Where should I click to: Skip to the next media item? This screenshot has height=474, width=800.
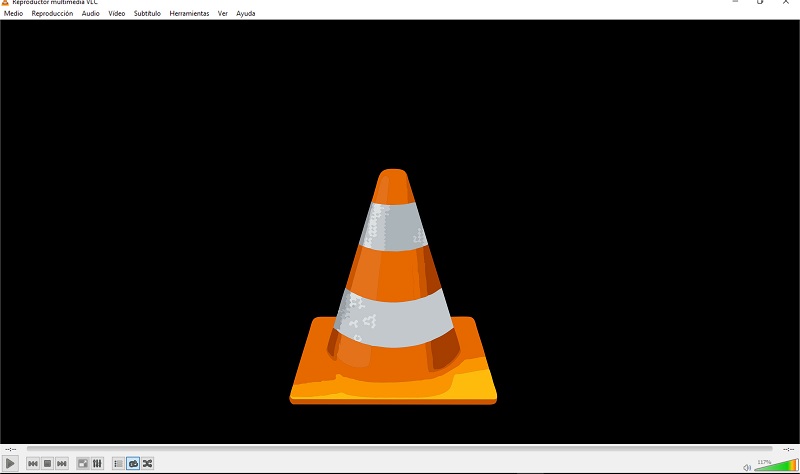tap(62, 463)
